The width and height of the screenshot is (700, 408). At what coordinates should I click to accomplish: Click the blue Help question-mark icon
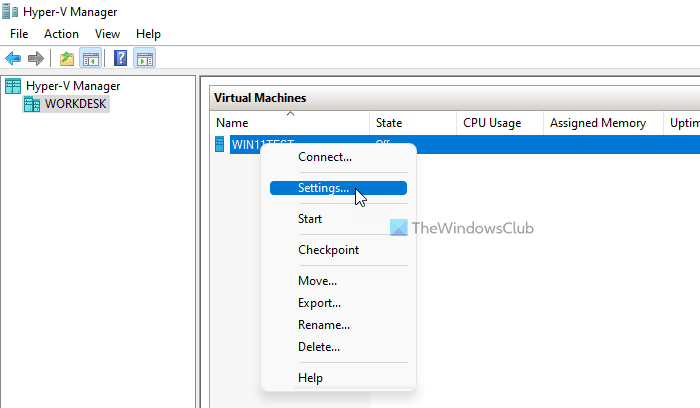[121, 58]
